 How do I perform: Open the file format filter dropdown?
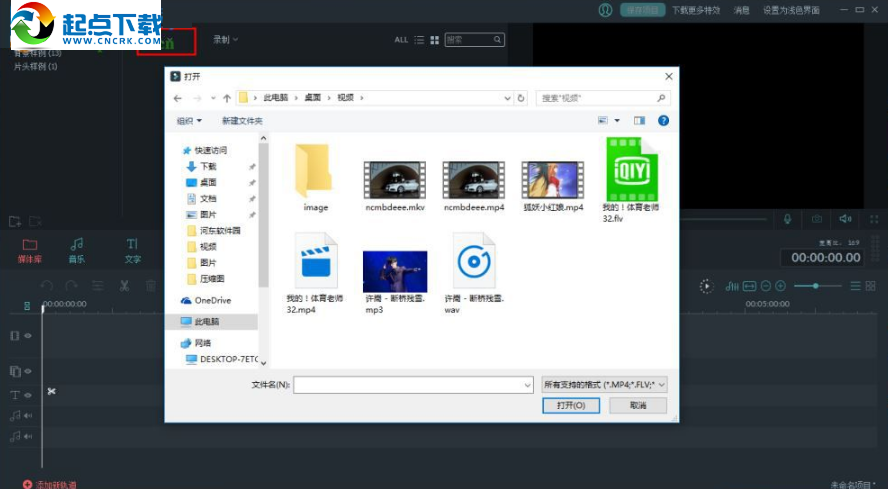tap(604, 385)
